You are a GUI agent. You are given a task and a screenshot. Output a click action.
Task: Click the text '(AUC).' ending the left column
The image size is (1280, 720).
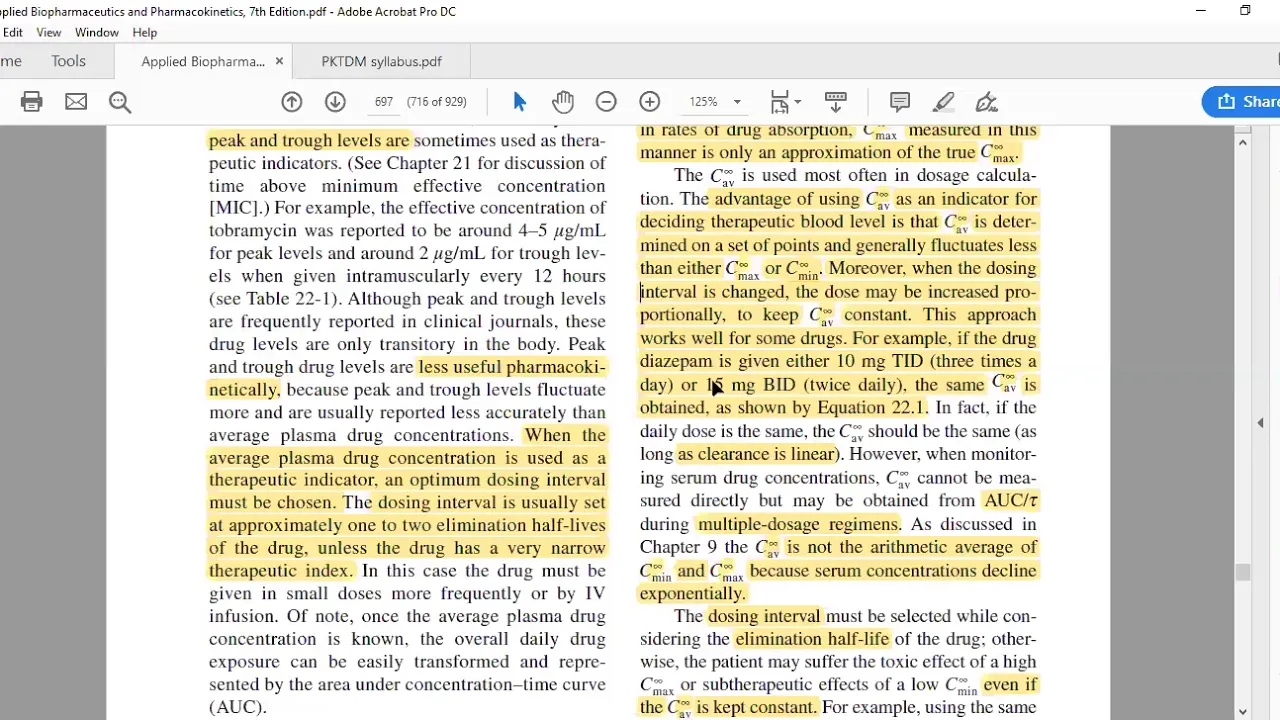coord(238,707)
